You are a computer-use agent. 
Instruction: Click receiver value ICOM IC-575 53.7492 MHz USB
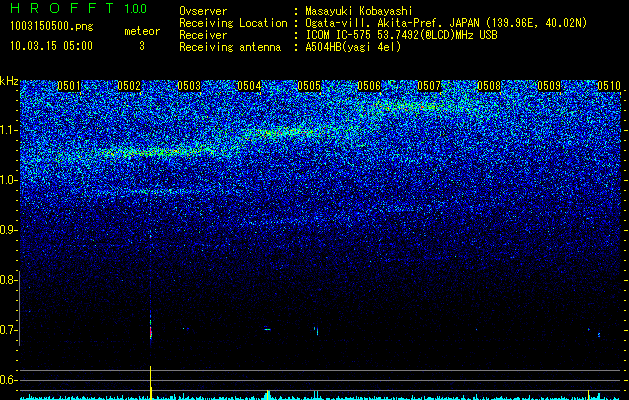pos(401,35)
